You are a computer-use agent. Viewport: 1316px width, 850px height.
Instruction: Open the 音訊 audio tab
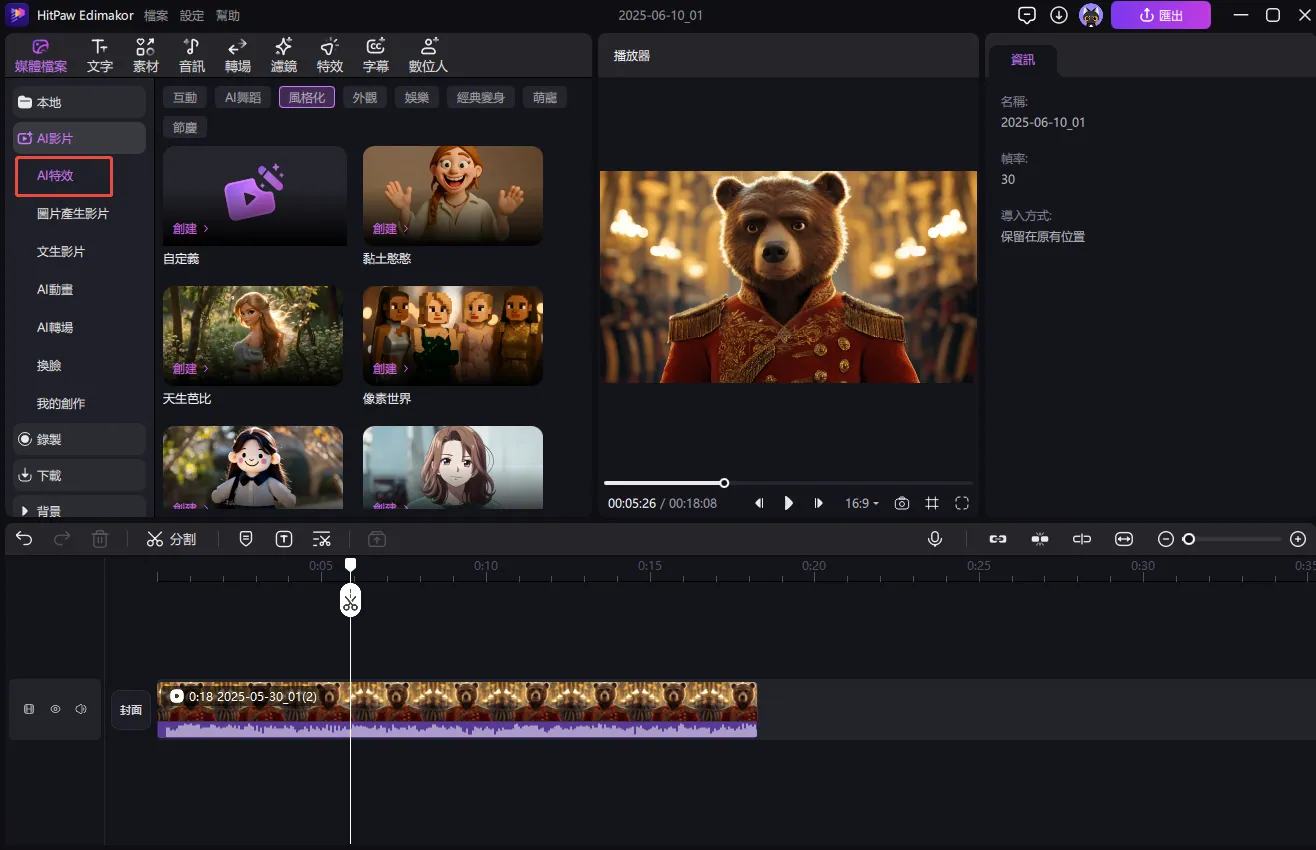192,56
